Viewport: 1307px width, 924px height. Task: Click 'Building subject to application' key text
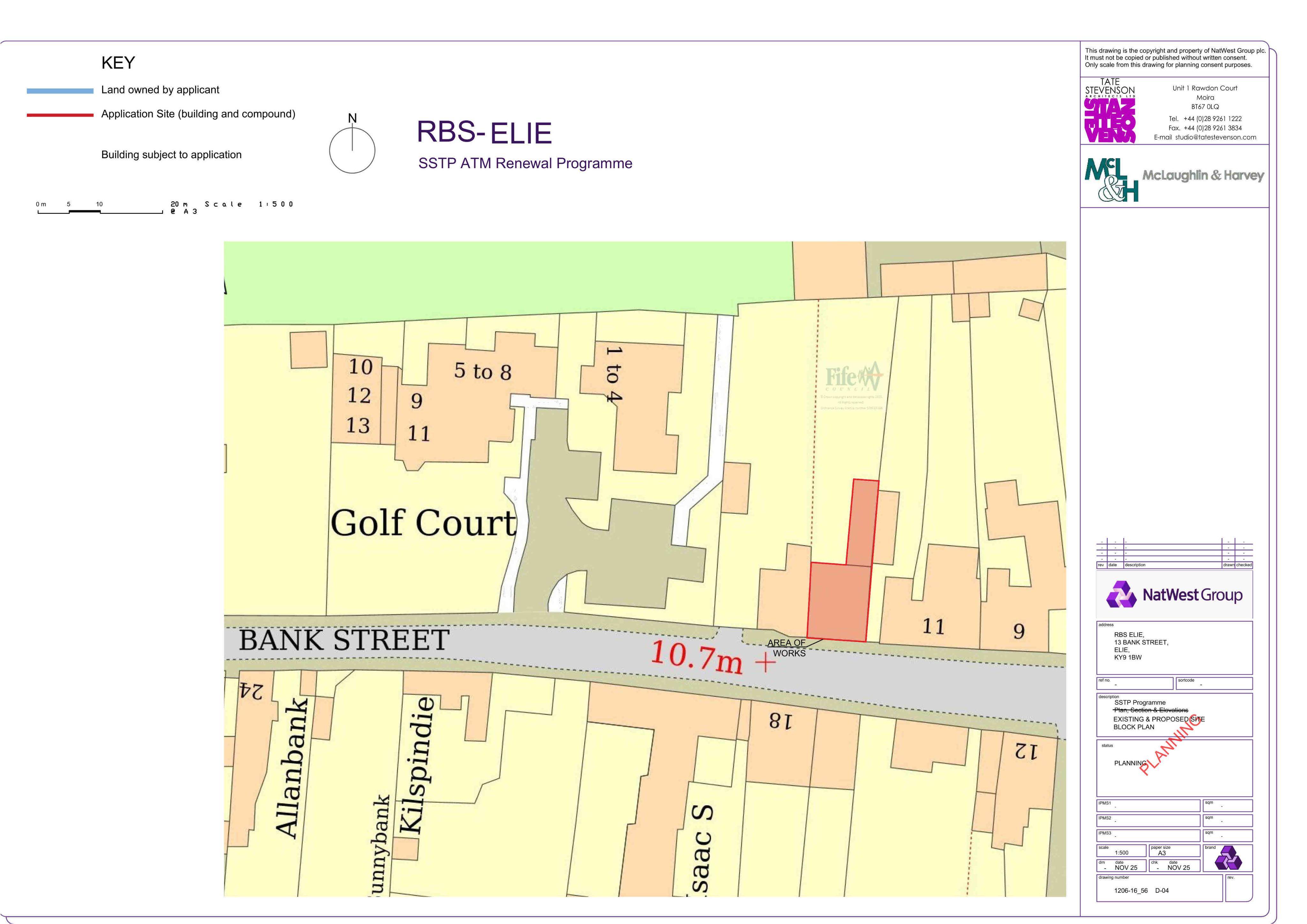click(x=171, y=155)
